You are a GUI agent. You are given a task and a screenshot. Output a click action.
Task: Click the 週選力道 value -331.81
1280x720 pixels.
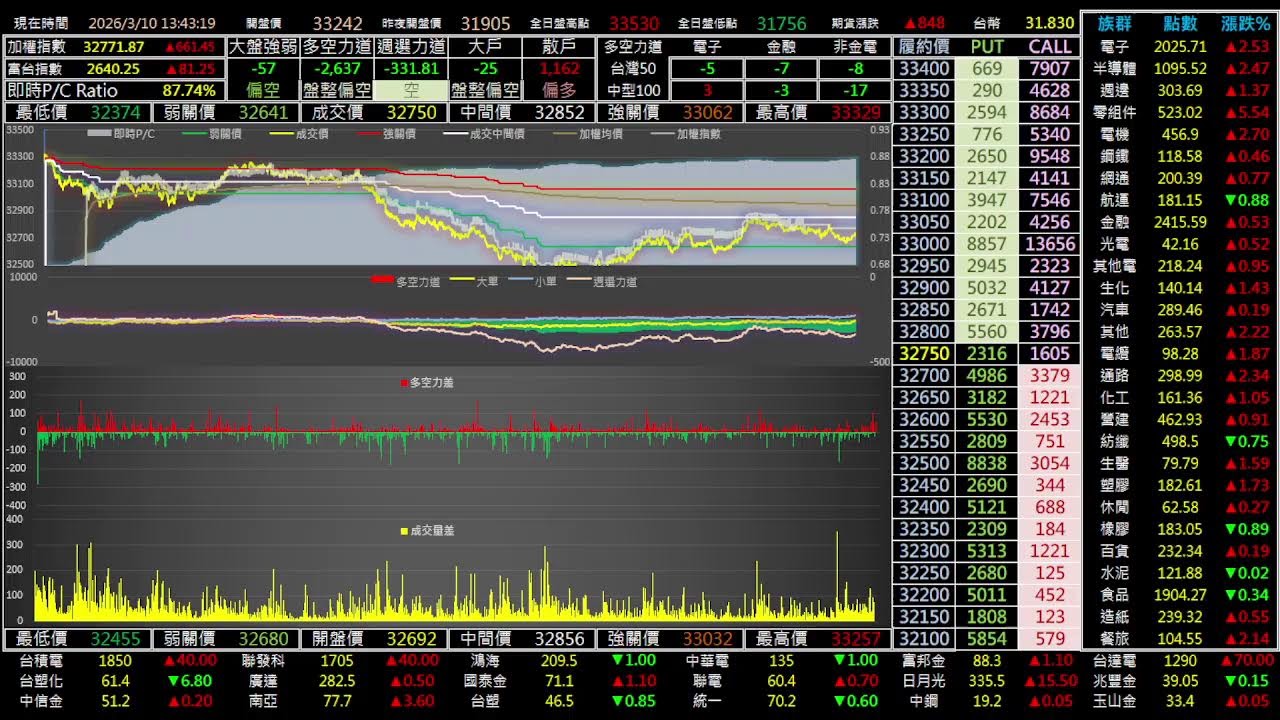tap(411, 68)
